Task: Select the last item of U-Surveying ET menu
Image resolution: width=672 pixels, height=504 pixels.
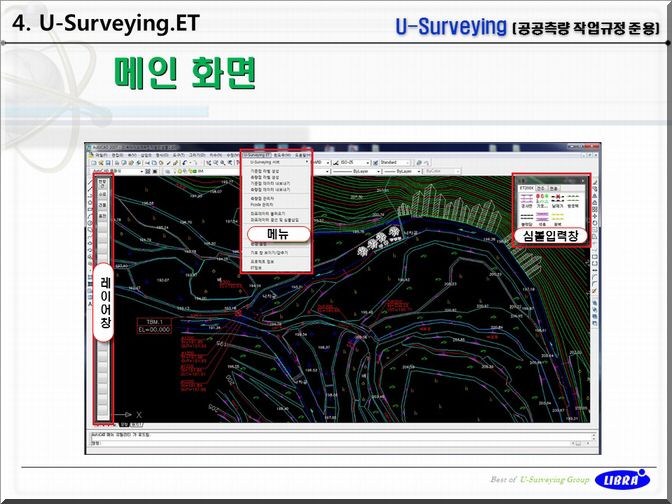Action: [x=276, y=267]
